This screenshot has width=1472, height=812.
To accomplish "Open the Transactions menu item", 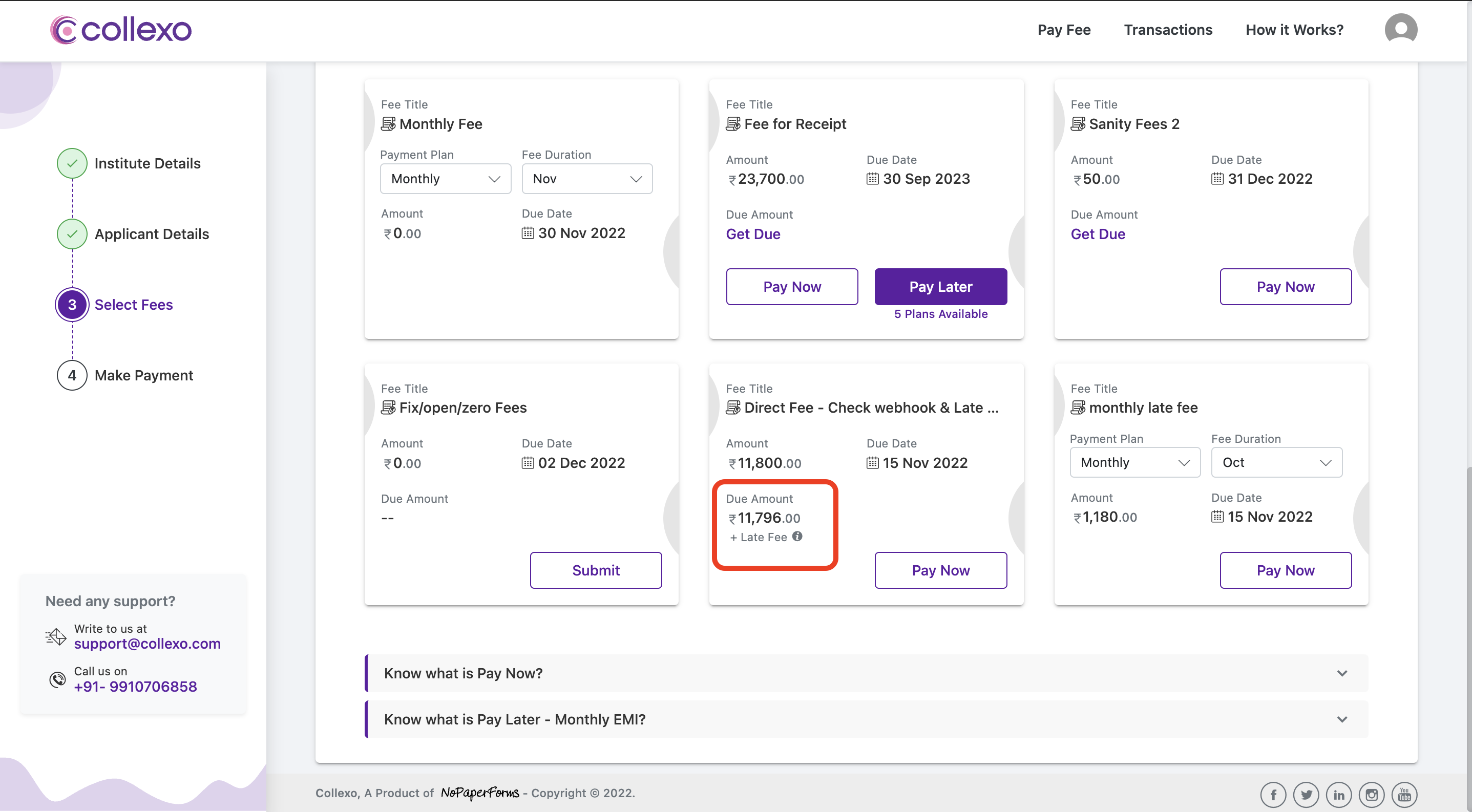I will coord(1168,30).
